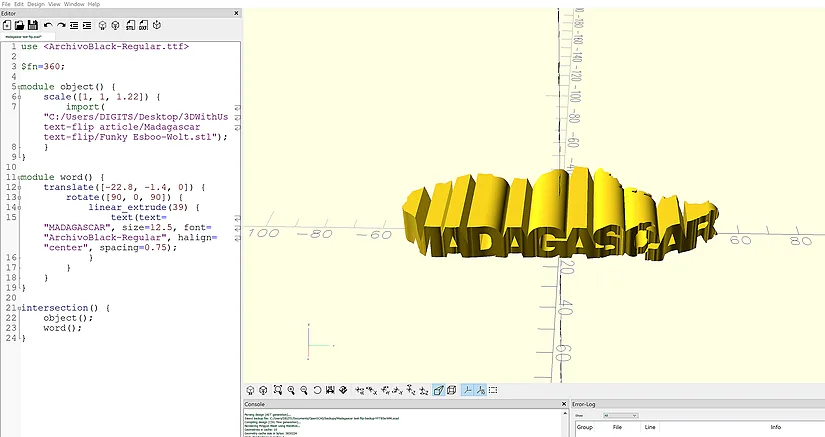Viewport: 825px width, 437px height.
Task: Collapse the fold marker at line 13 rotate
Action: click(x=19, y=197)
